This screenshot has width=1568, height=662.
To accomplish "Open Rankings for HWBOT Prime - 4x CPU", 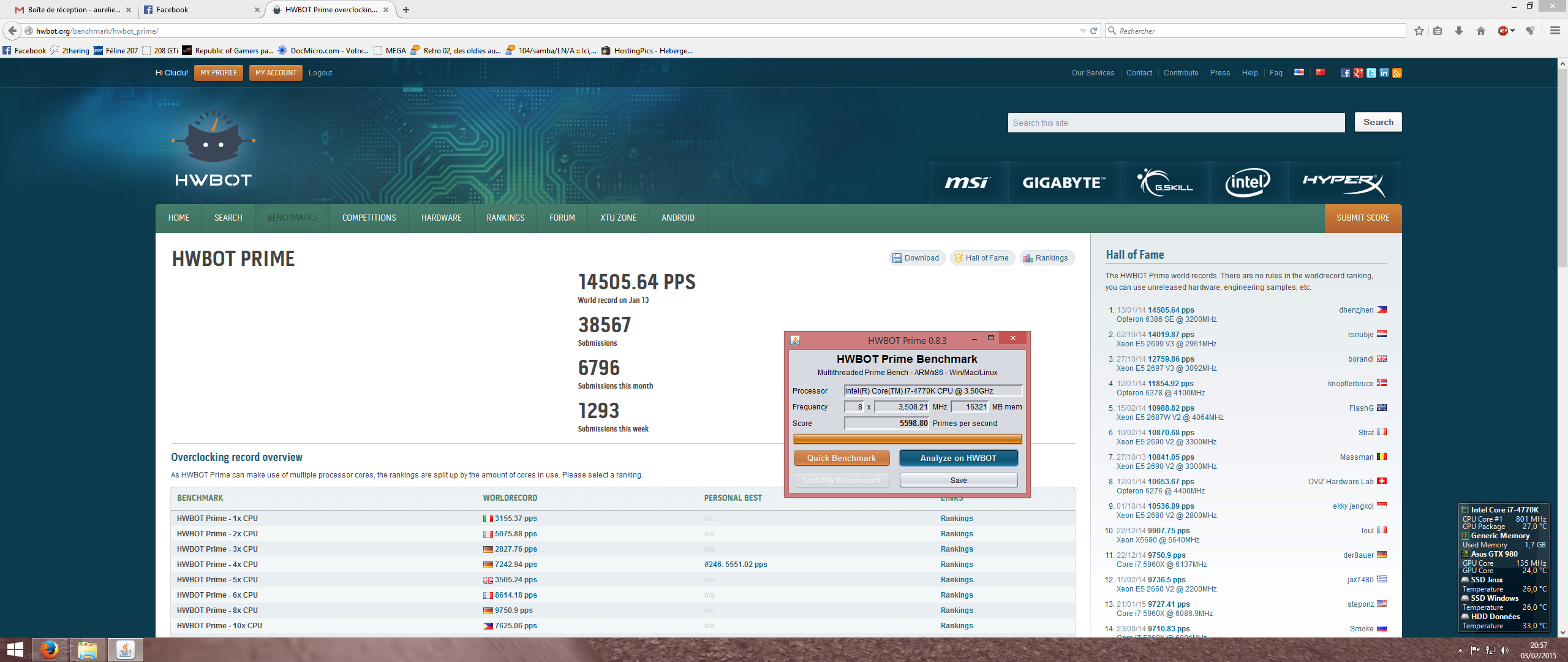I will tap(957, 565).
